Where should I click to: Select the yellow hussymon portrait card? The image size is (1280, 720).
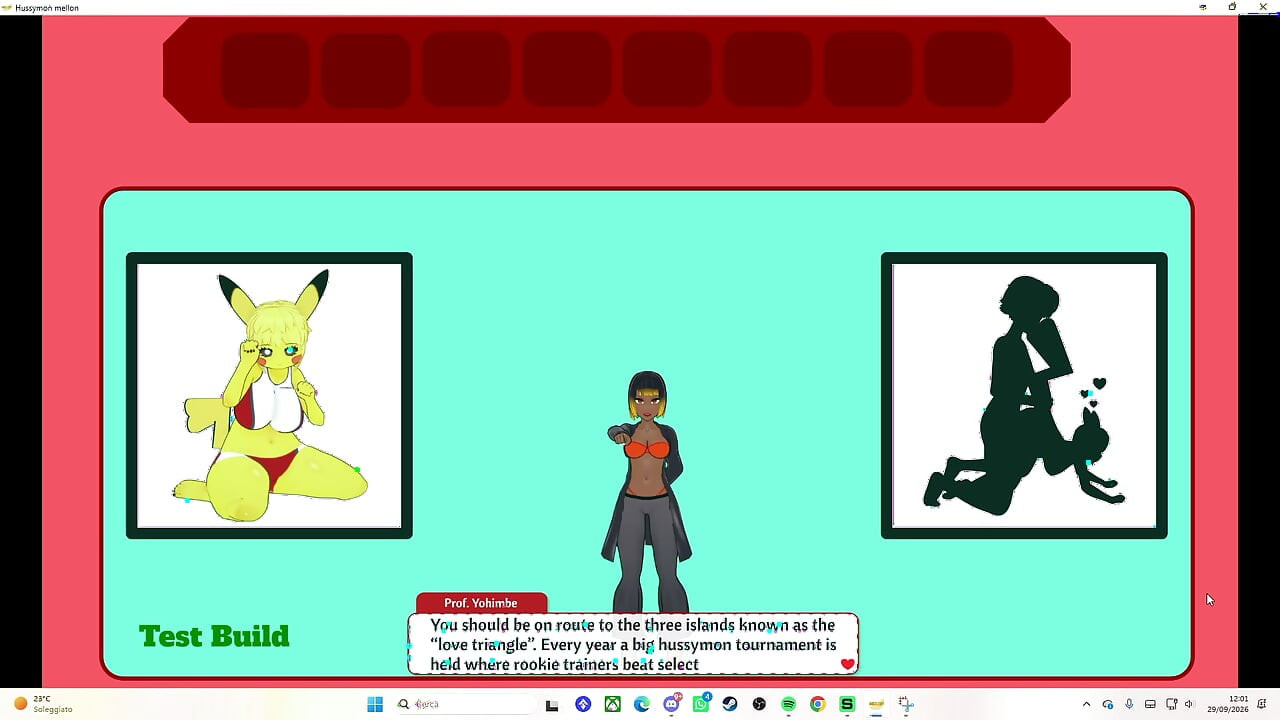(x=269, y=395)
